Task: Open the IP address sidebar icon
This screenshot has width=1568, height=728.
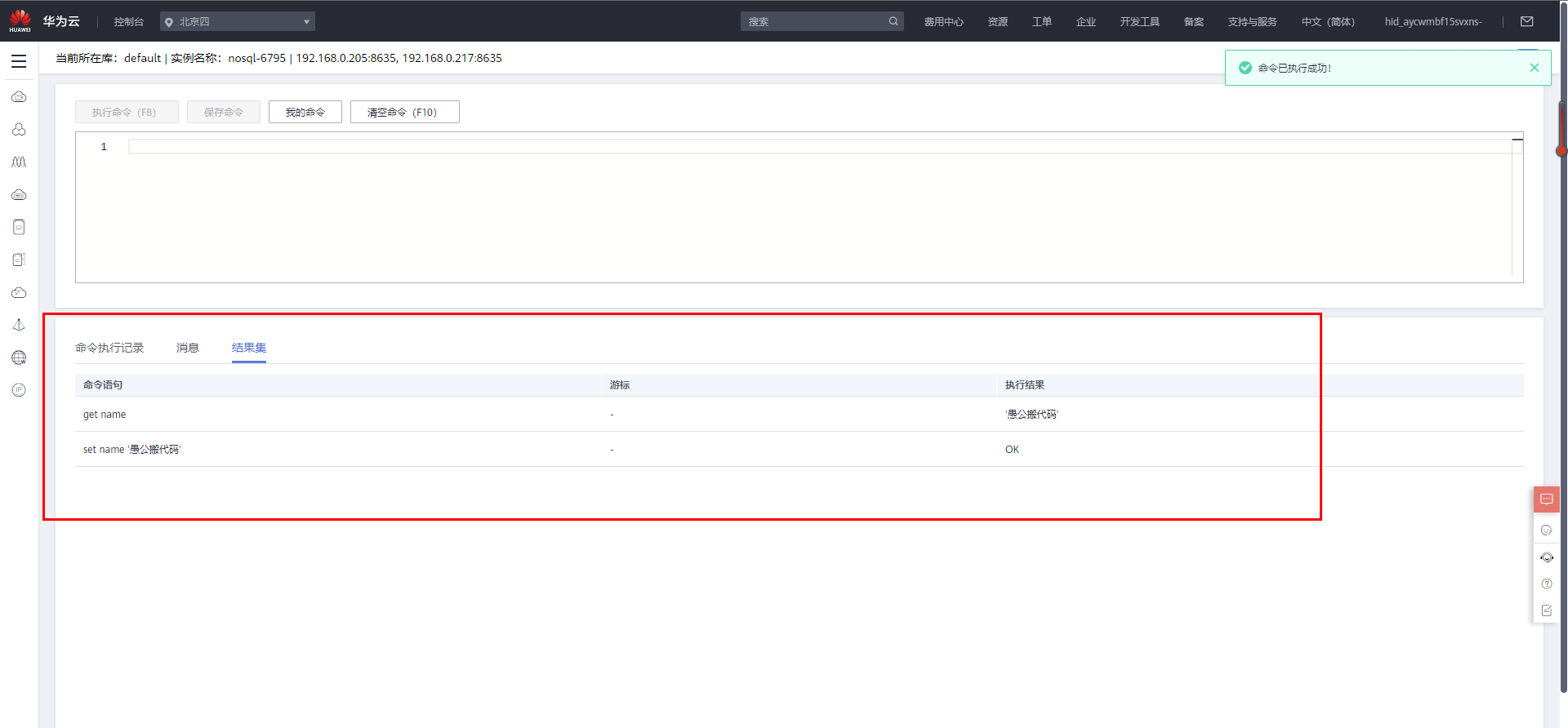Action: point(19,390)
